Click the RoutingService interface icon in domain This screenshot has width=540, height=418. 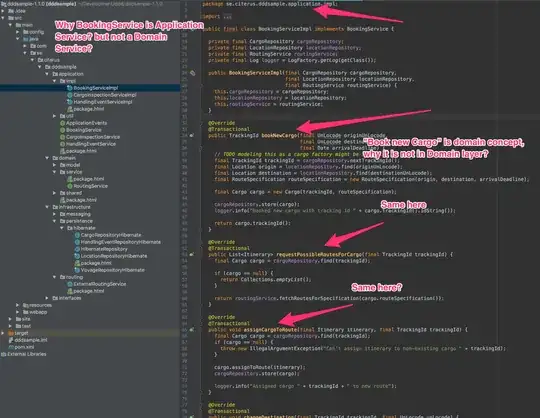tap(70, 186)
